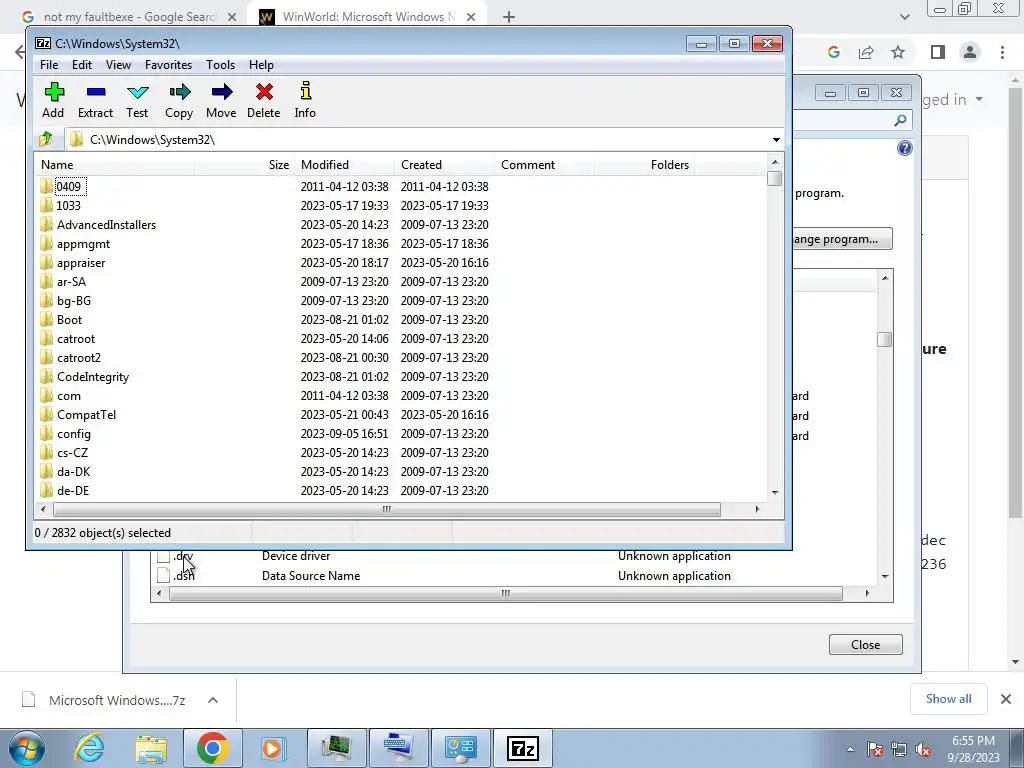Click the red Delete icon

pyautogui.click(x=264, y=100)
